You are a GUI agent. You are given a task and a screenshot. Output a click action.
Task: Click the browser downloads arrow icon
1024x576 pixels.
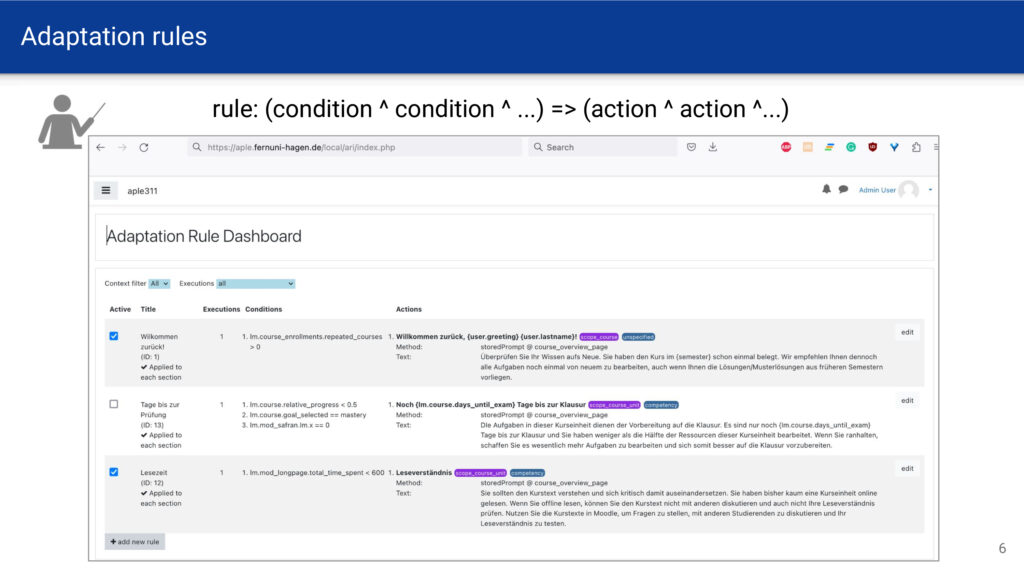(713, 147)
